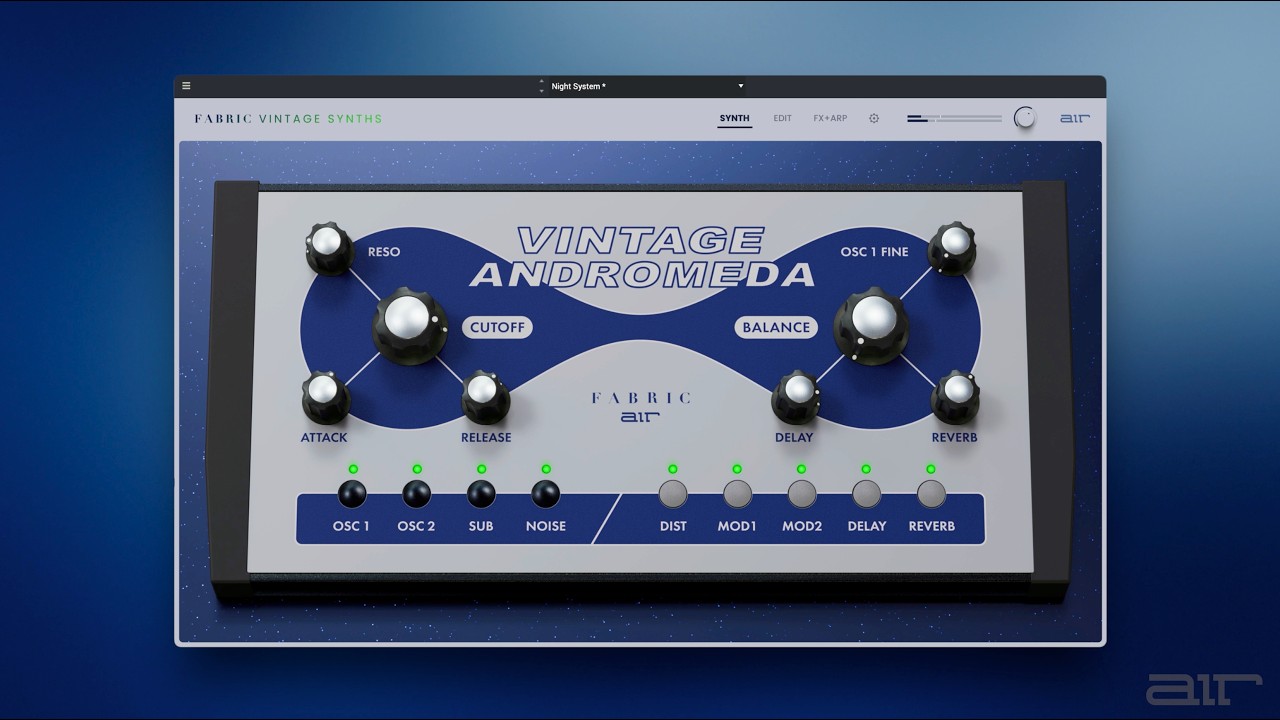Click the RESO knob
The image size is (1280, 720).
[x=329, y=248]
